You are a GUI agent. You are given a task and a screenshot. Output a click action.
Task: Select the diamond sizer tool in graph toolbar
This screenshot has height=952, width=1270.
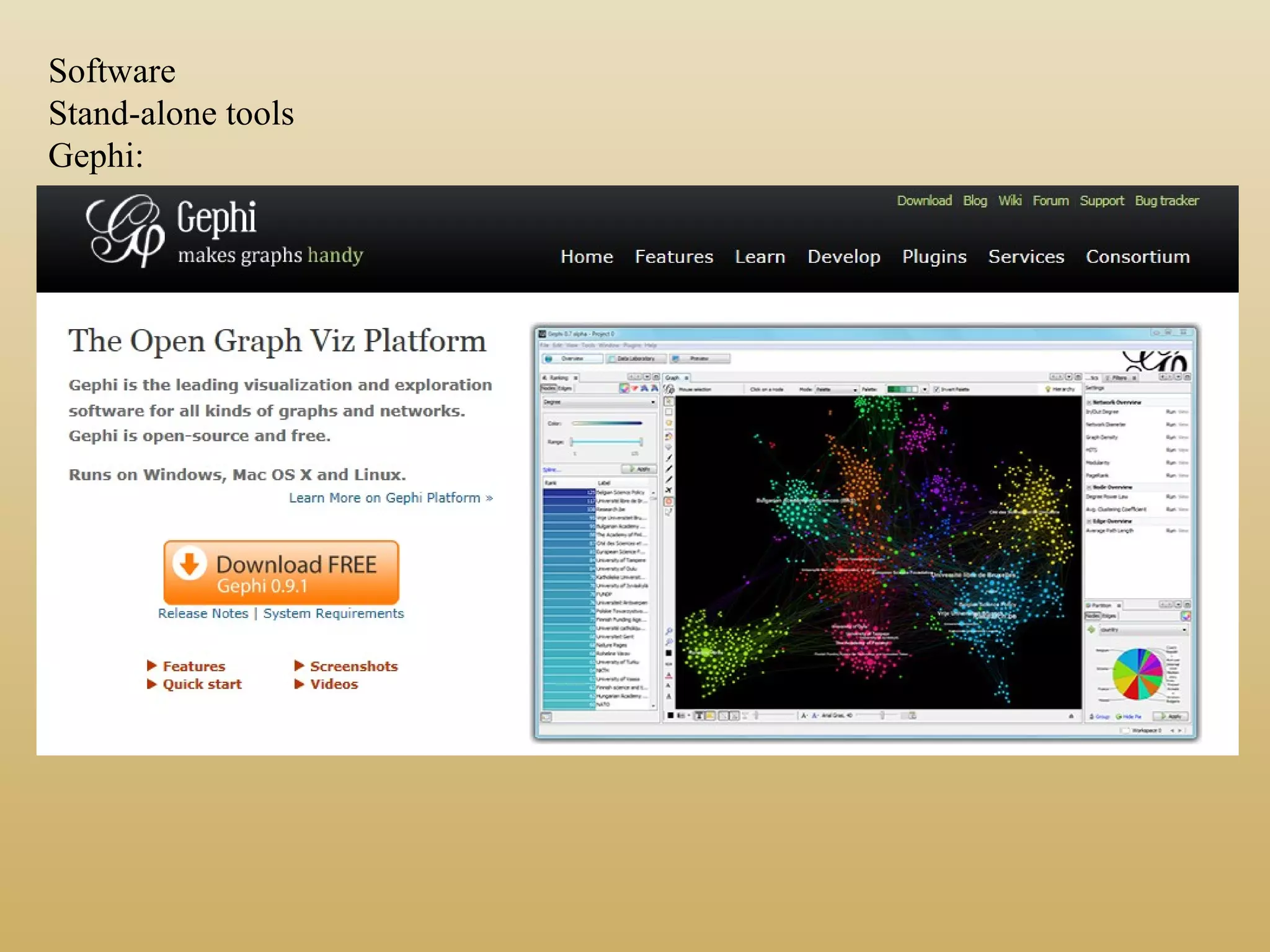click(x=668, y=447)
